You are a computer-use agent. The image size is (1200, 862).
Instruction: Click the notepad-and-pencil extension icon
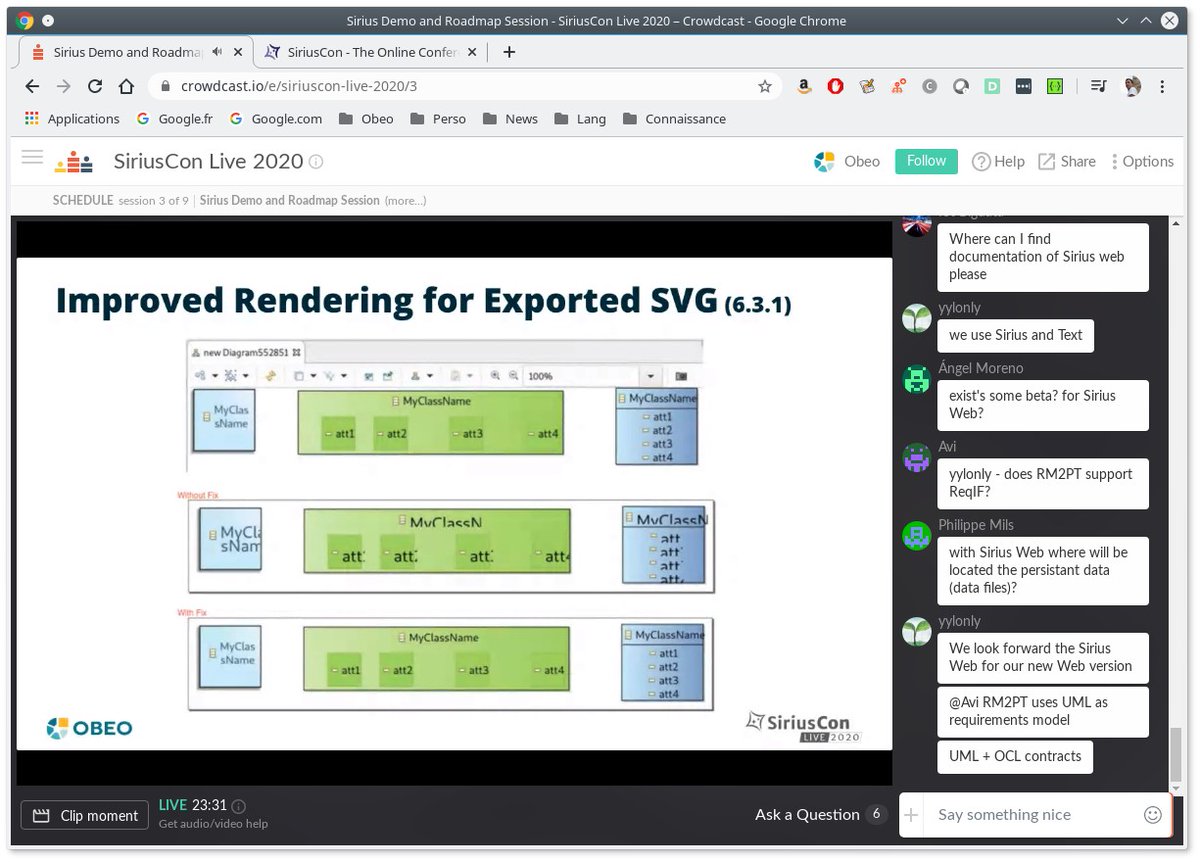[x=867, y=86]
